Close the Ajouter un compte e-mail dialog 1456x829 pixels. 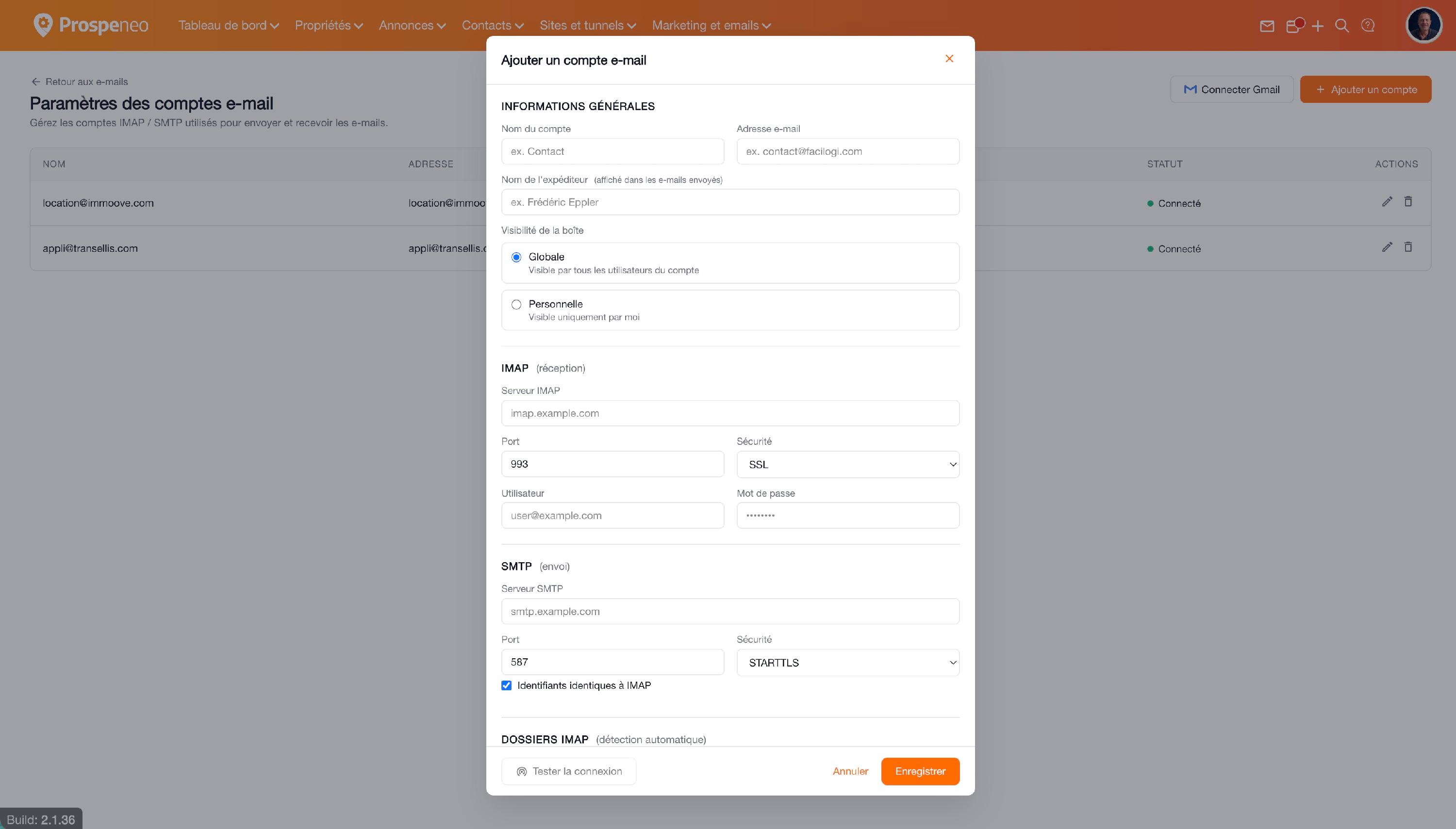pos(949,59)
